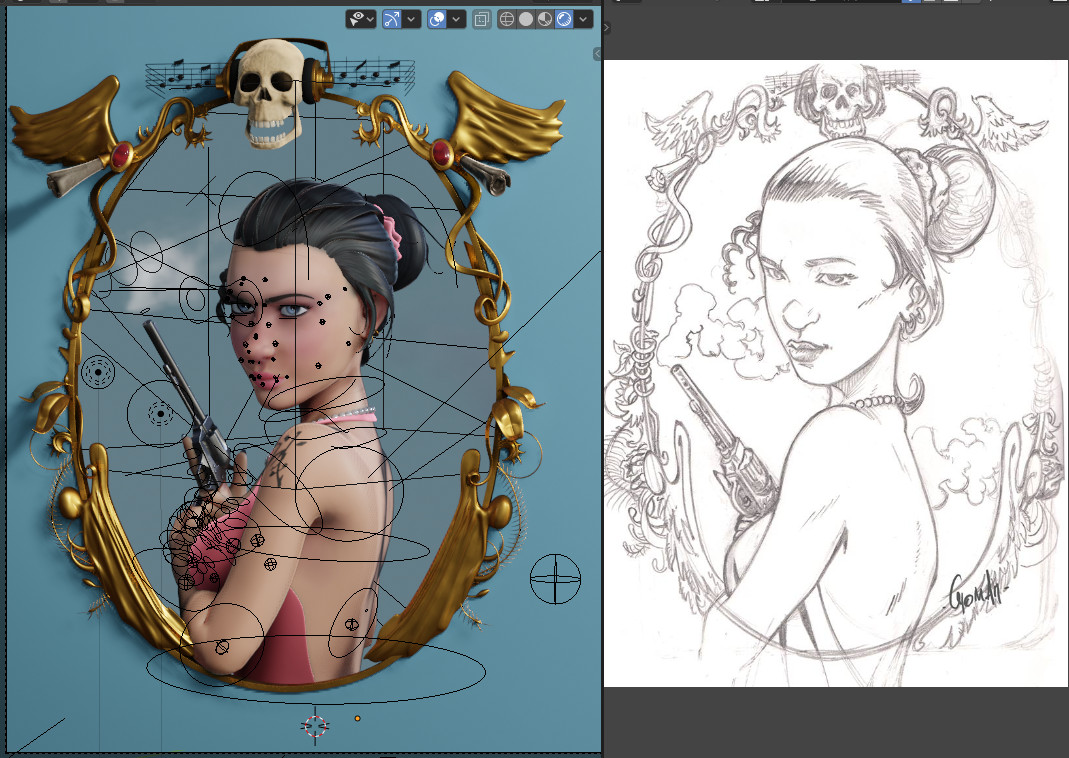This screenshot has height=758, width=1069.
Task: Toggle viewport overlays display
Action: click(x=437, y=19)
